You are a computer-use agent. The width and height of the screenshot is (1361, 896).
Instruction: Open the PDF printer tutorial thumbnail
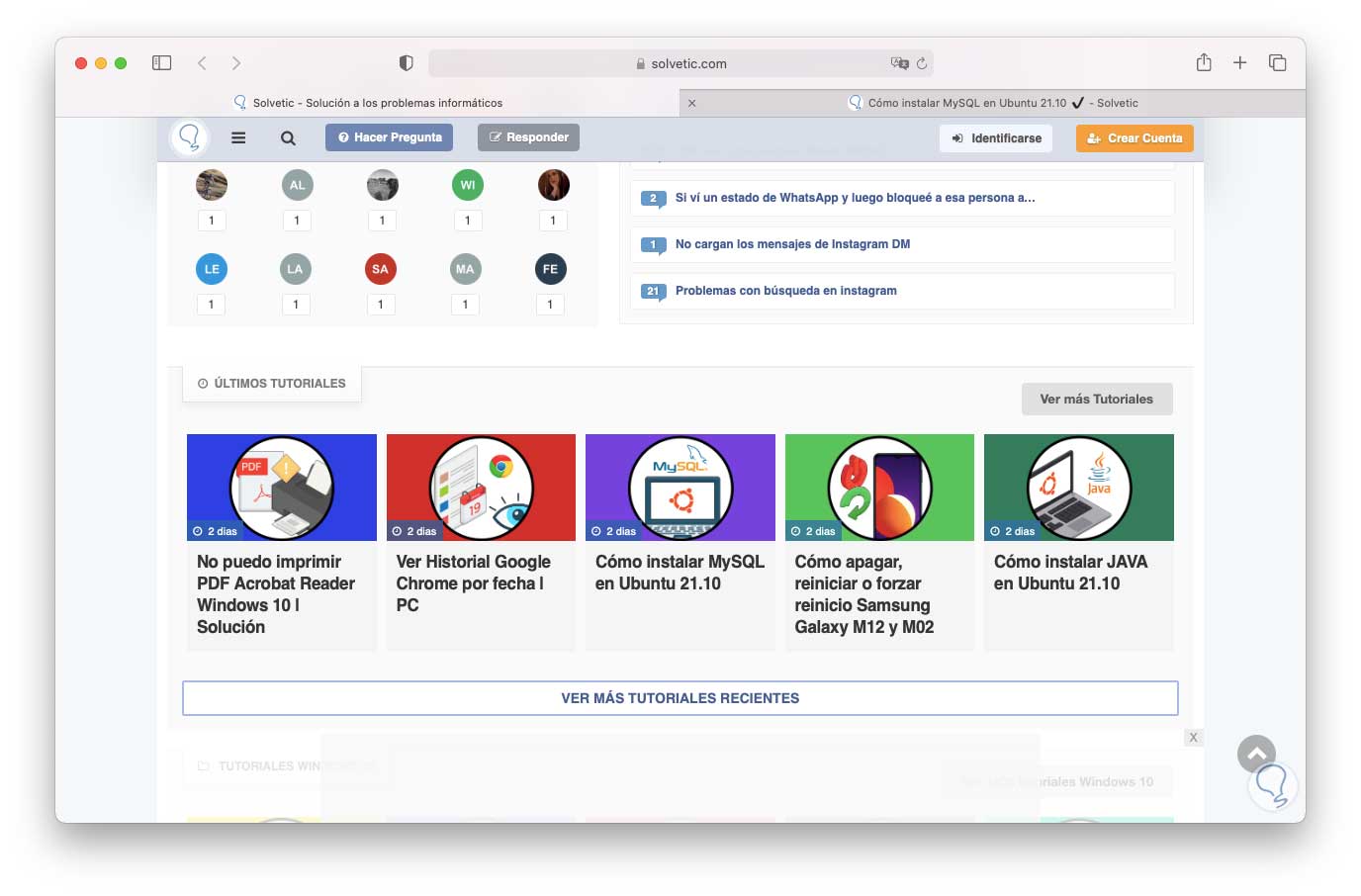(x=282, y=488)
